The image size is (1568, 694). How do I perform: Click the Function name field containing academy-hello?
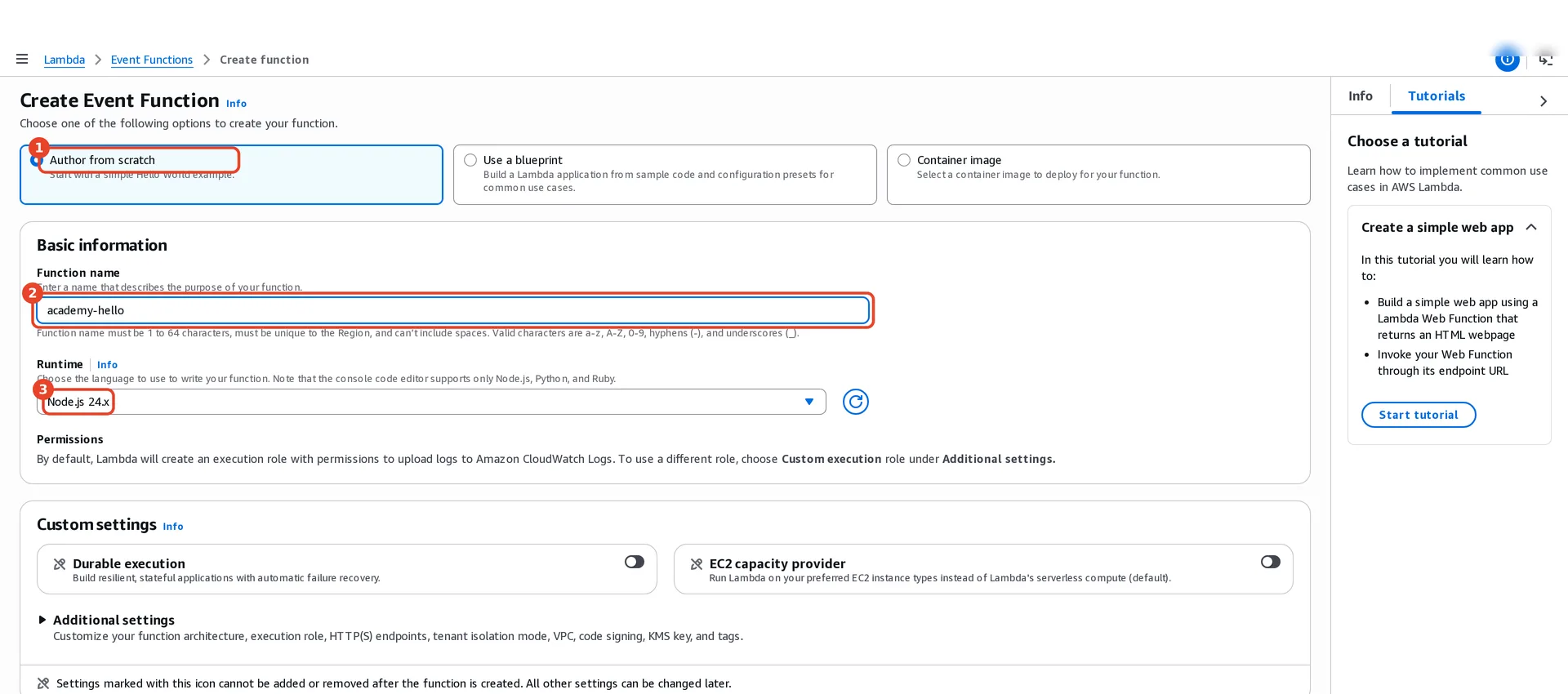(453, 310)
